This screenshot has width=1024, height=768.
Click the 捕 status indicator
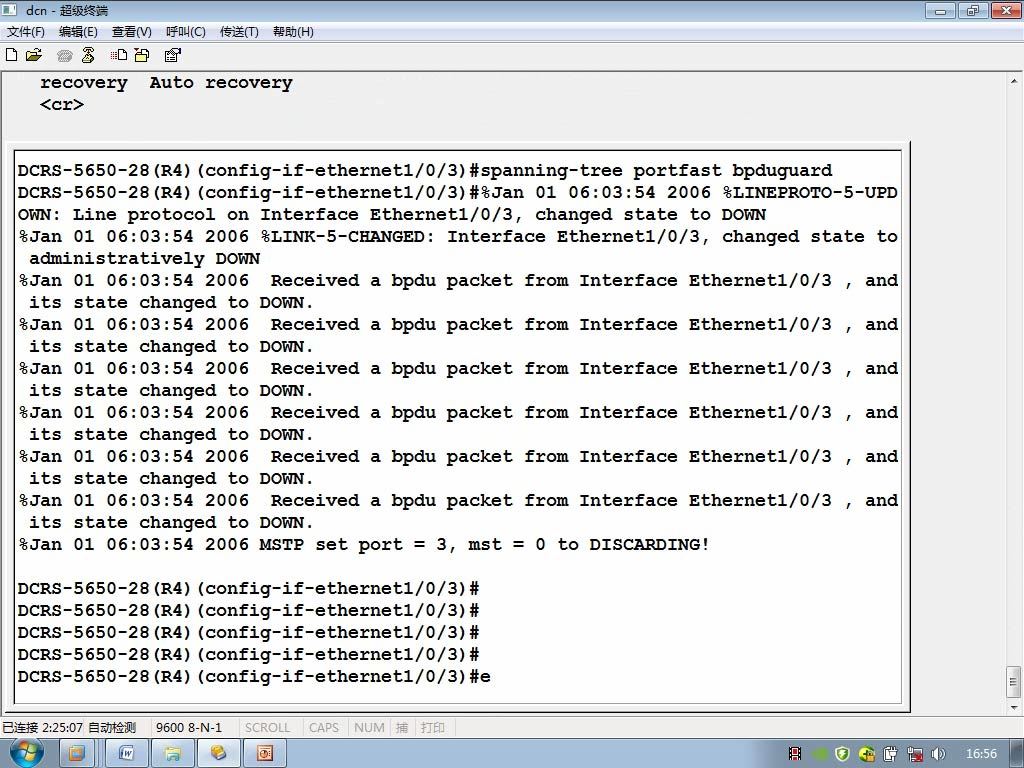(402, 728)
